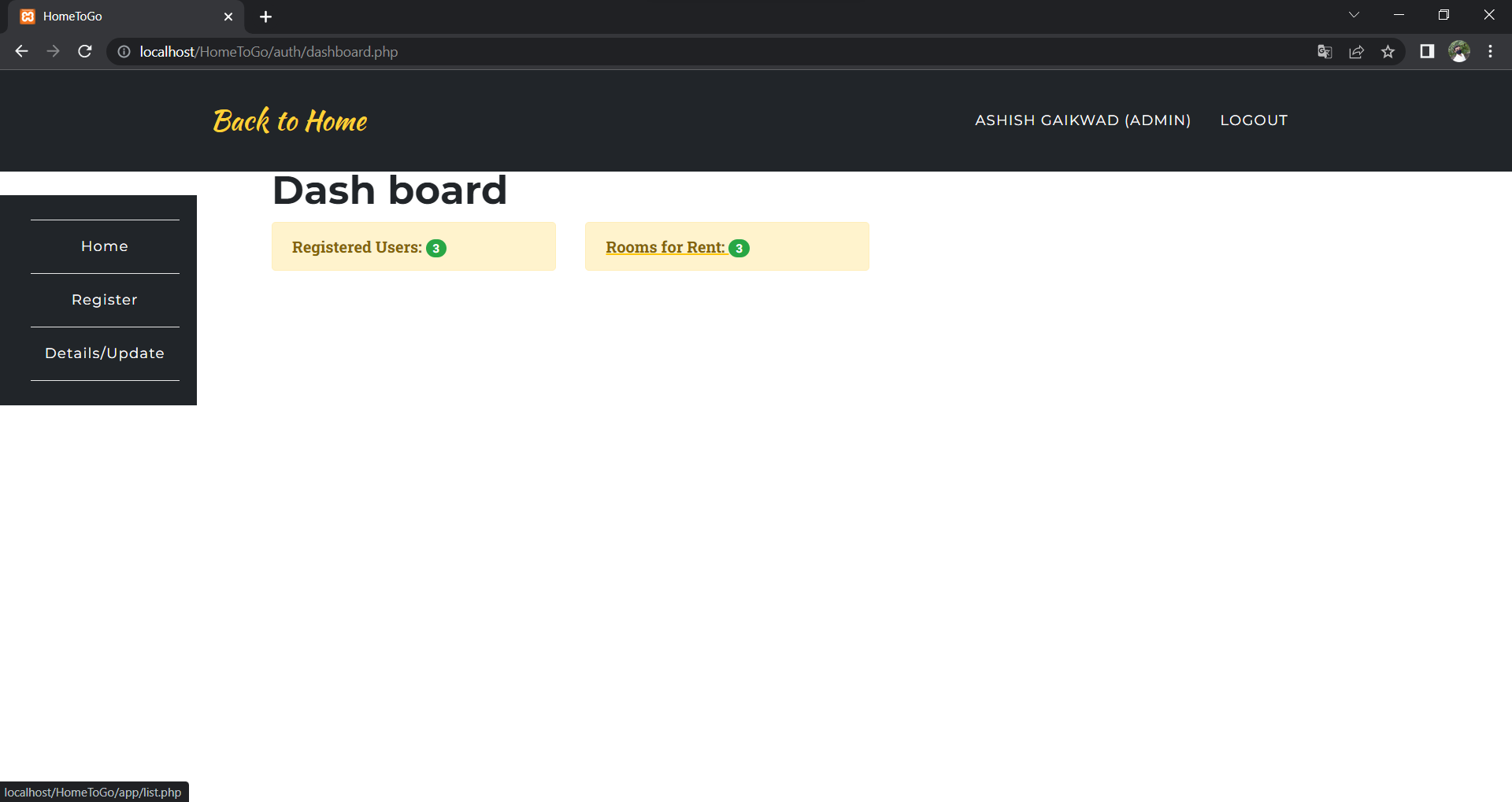Screen dimensions: 1512x802
Task: Select Register in the sidebar menu
Action: [x=104, y=299]
